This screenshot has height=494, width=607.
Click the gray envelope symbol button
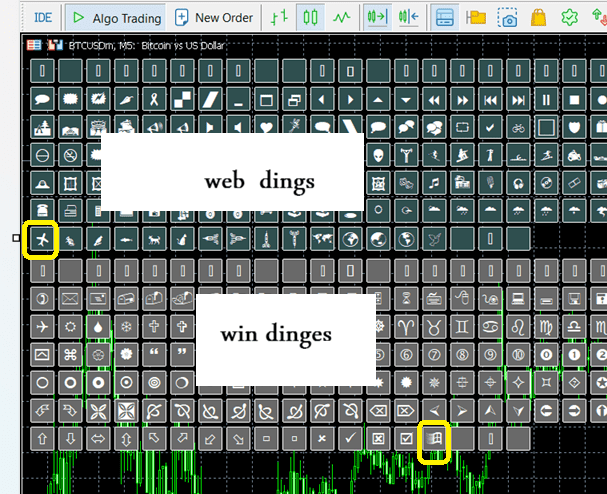[70, 298]
